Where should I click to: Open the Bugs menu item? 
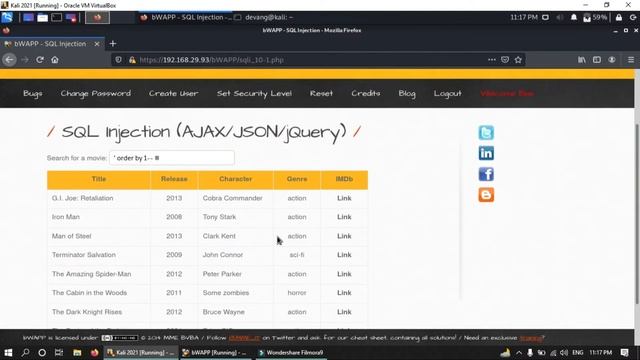pyautogui.click(x=33, y=93)
